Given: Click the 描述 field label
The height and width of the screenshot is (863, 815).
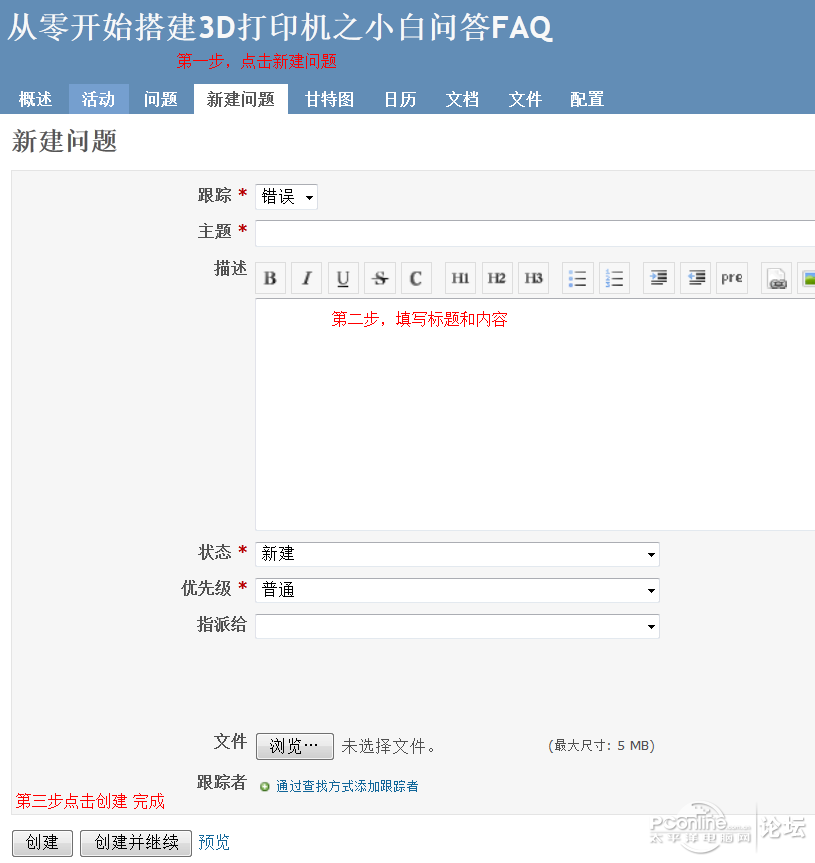Looking at the screenshot, I should [231, 268].
